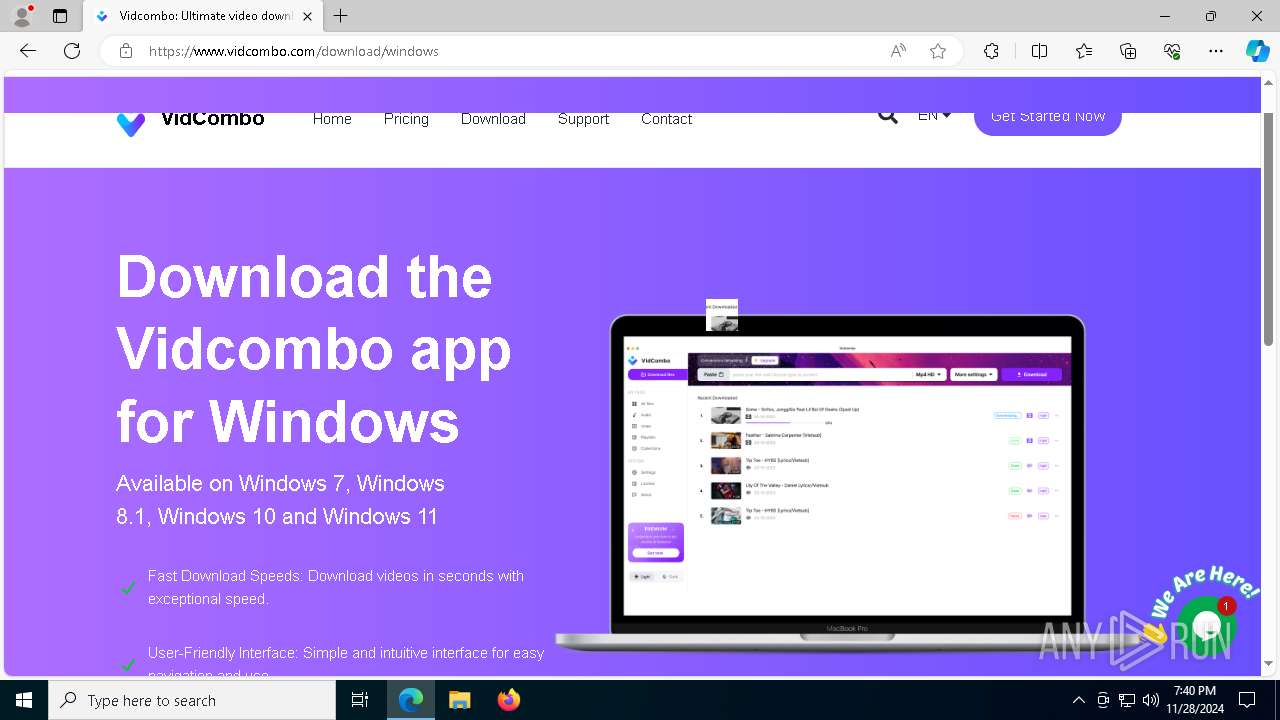Select the Vidcombo browser tab
This screenshot has width=1280, height=720.
pos(204,16)
